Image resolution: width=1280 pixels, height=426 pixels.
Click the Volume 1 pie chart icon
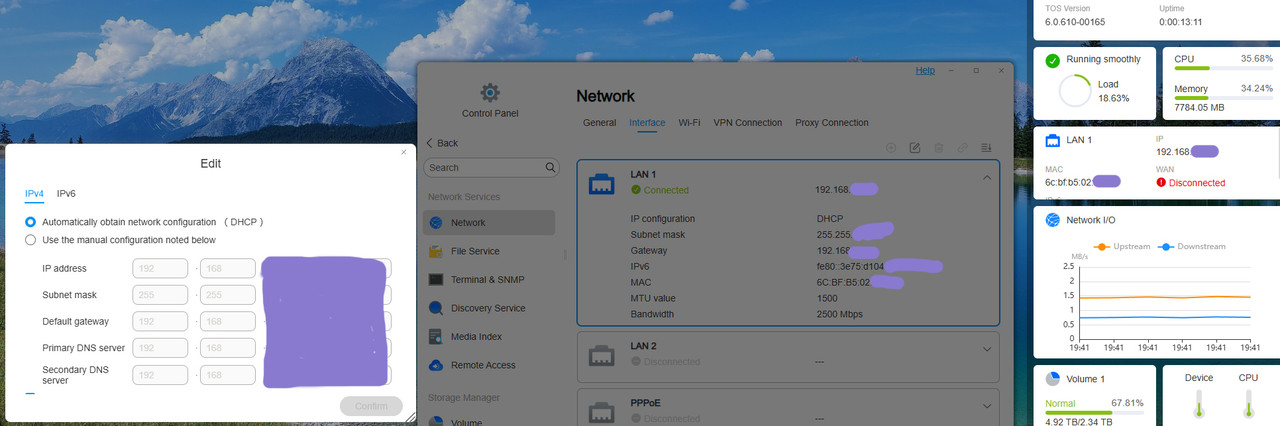click(1053, 379)
